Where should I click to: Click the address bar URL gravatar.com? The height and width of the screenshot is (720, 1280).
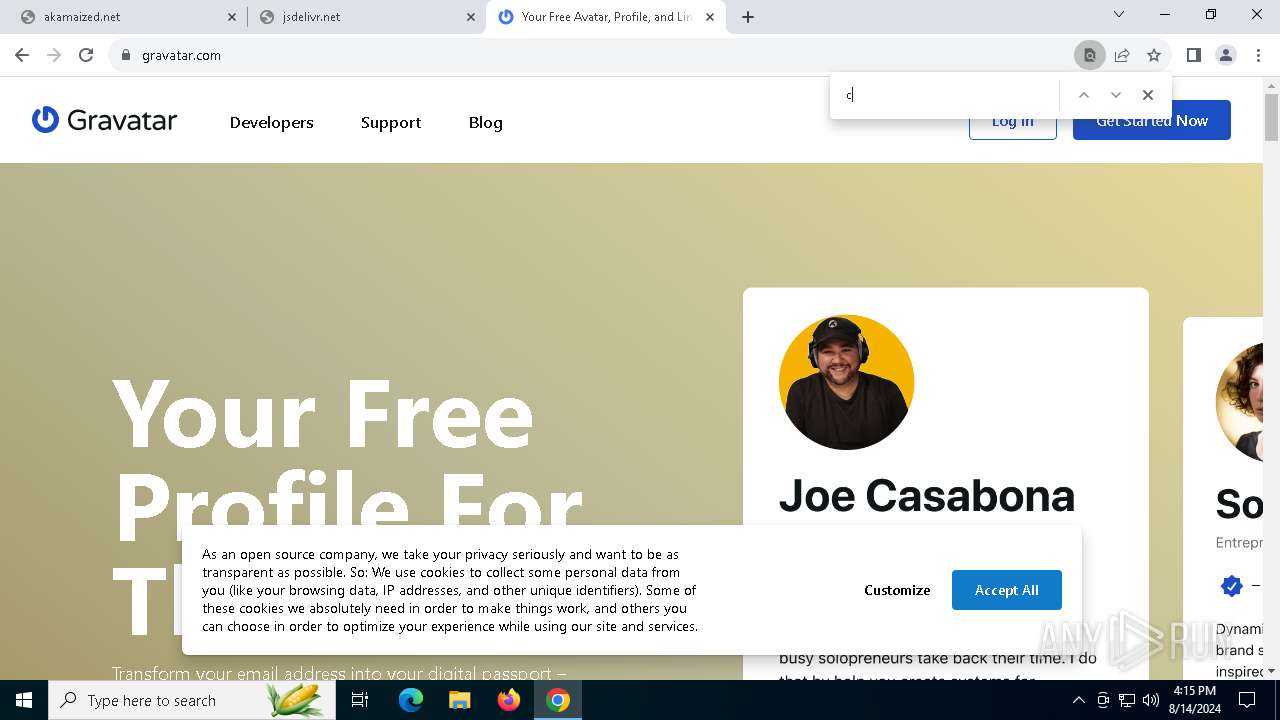[x=181, y=55]
